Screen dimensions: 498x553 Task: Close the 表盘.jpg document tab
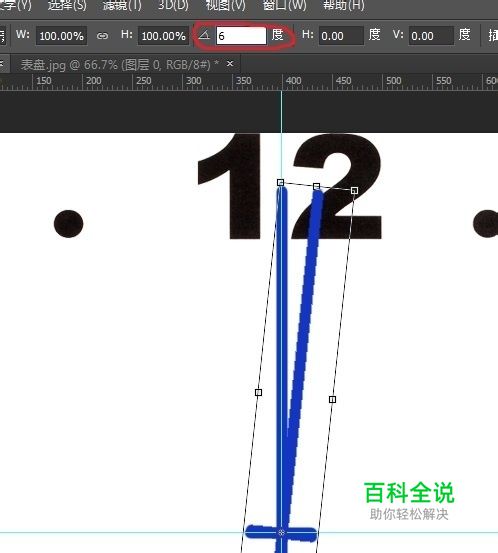click(230, 64)
